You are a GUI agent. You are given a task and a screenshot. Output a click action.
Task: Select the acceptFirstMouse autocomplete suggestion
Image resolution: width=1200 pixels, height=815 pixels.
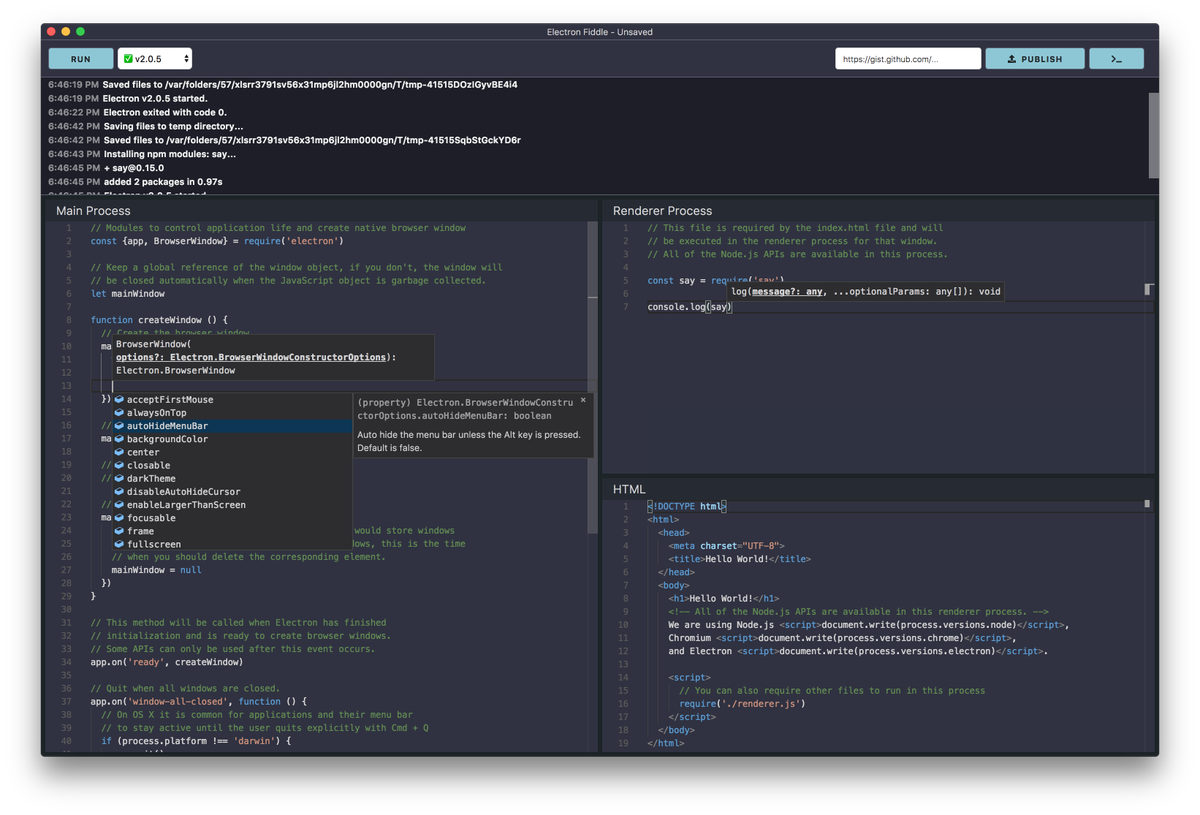(x=232, y=399)
